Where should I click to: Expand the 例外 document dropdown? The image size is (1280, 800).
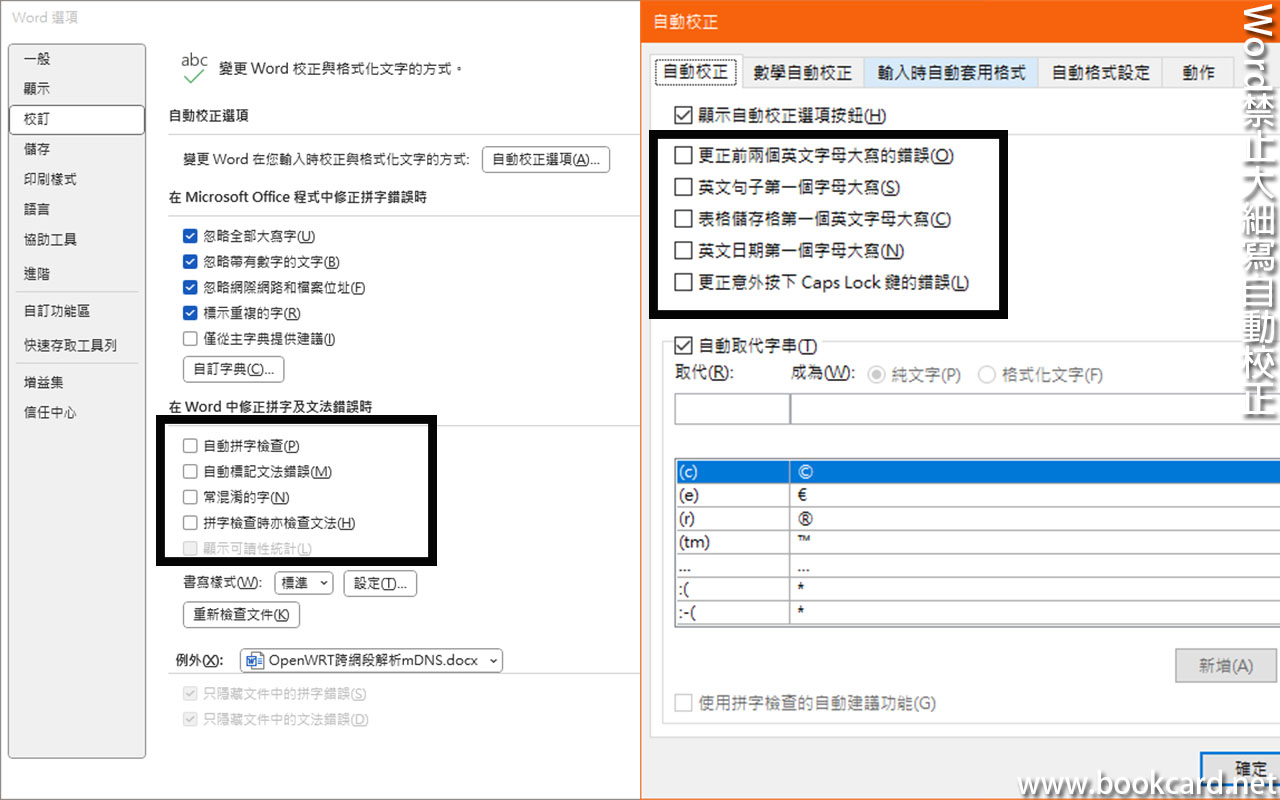371,660
